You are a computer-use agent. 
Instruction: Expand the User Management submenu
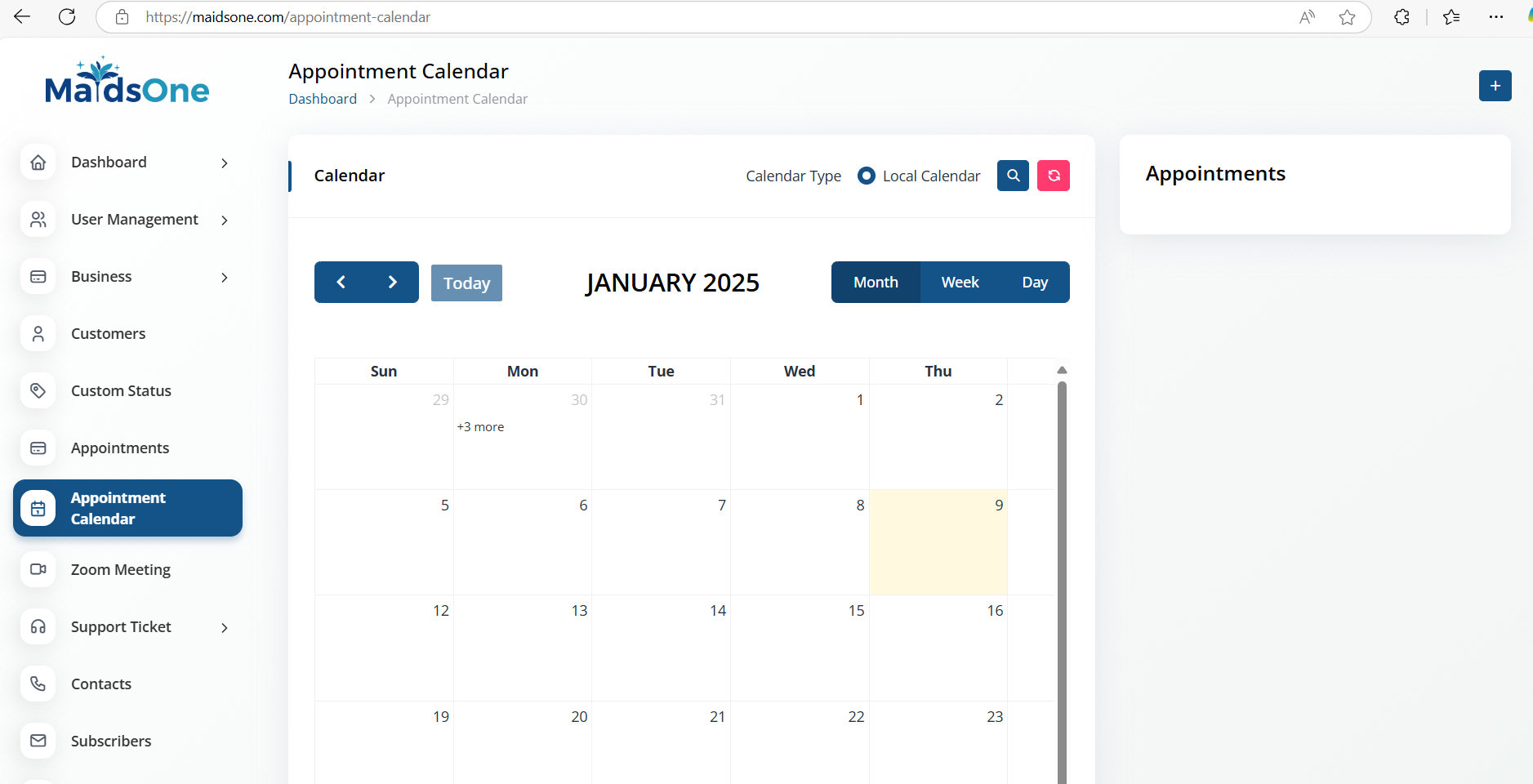pyautogui.click(x=225, y=220)
